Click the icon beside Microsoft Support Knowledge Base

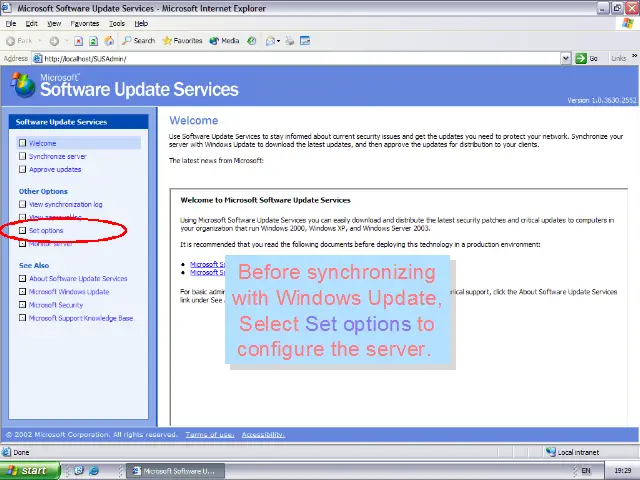[x=22, y=318]
